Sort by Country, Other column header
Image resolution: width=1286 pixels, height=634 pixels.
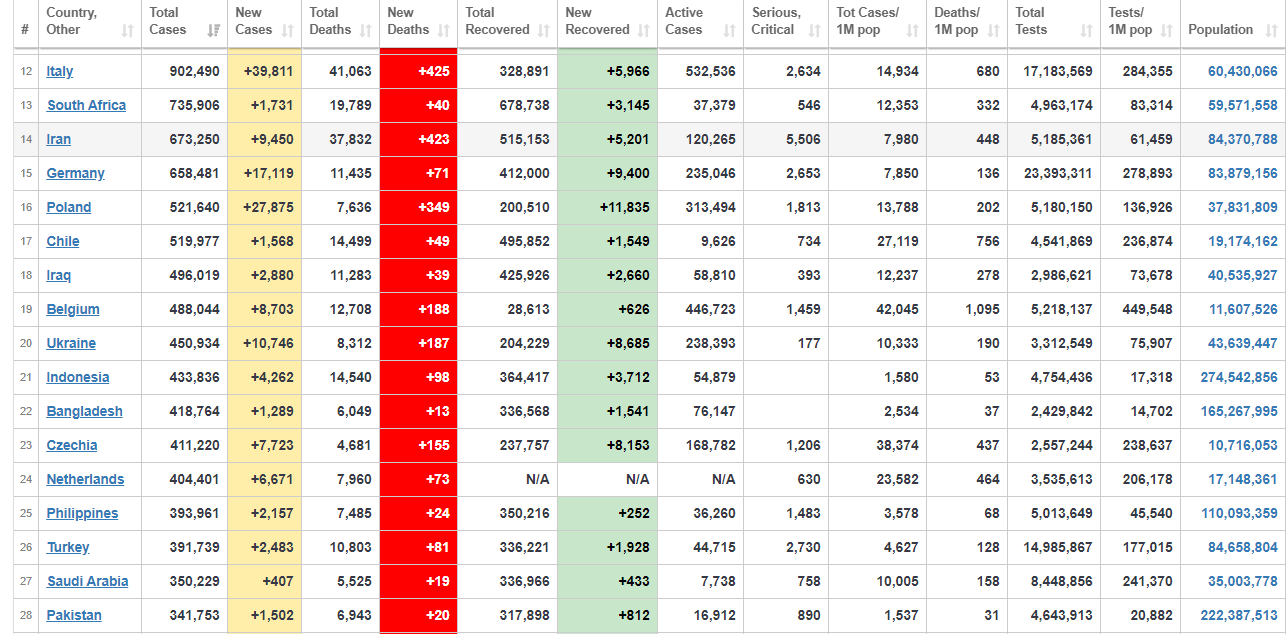pos(90,22)
